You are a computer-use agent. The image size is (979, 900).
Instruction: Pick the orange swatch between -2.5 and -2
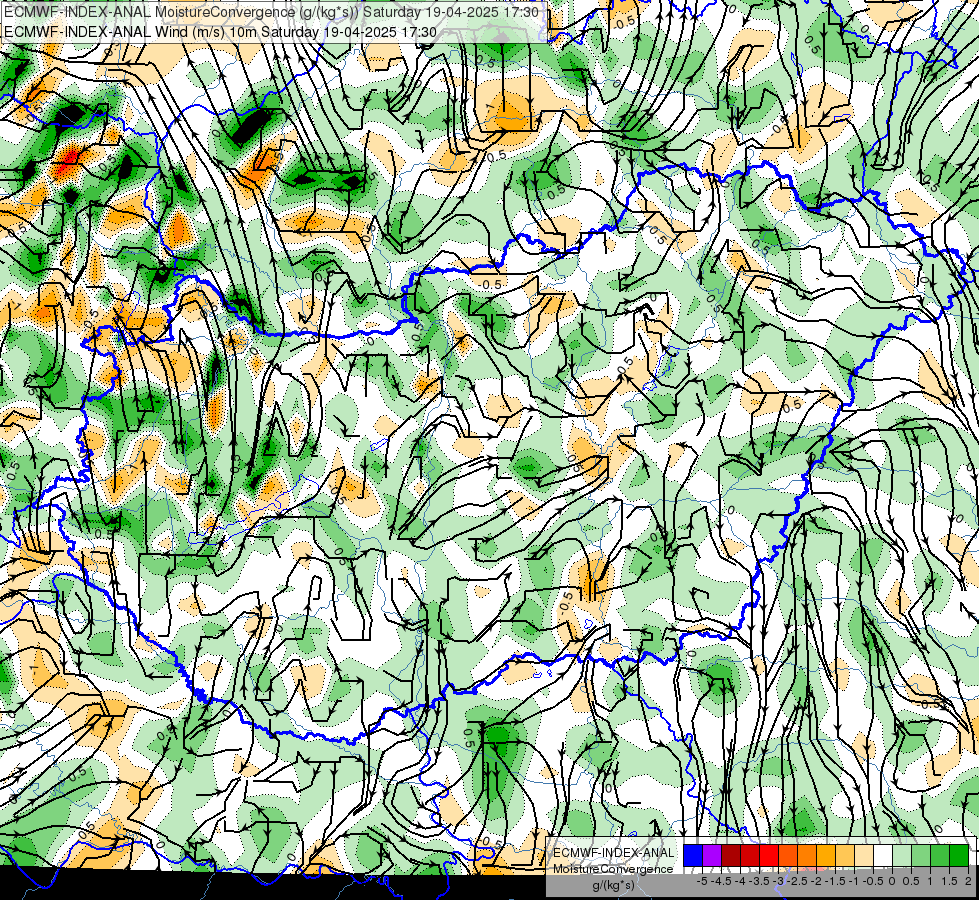pos(807,855)
